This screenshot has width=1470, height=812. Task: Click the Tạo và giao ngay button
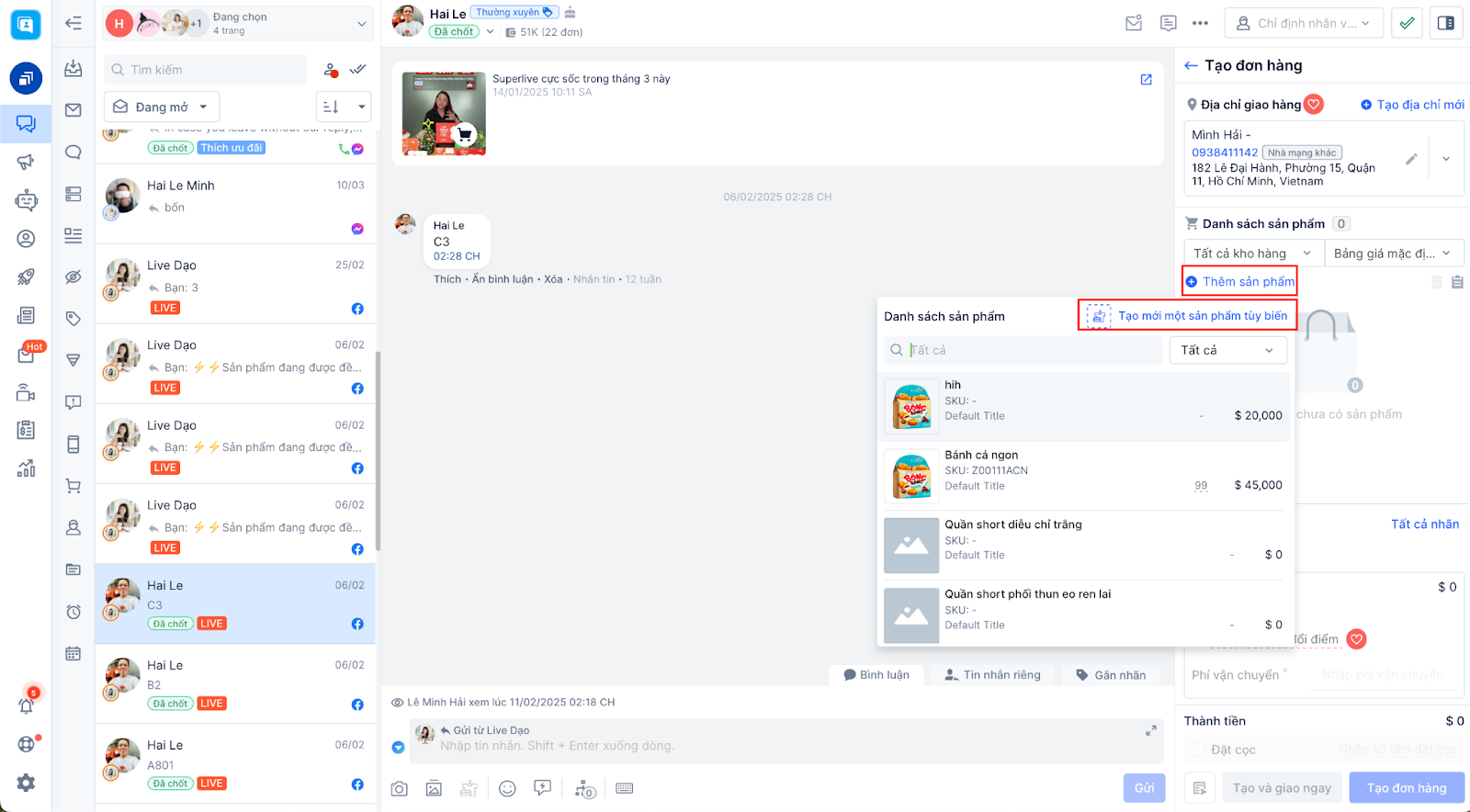click(x=1282, y=788)
